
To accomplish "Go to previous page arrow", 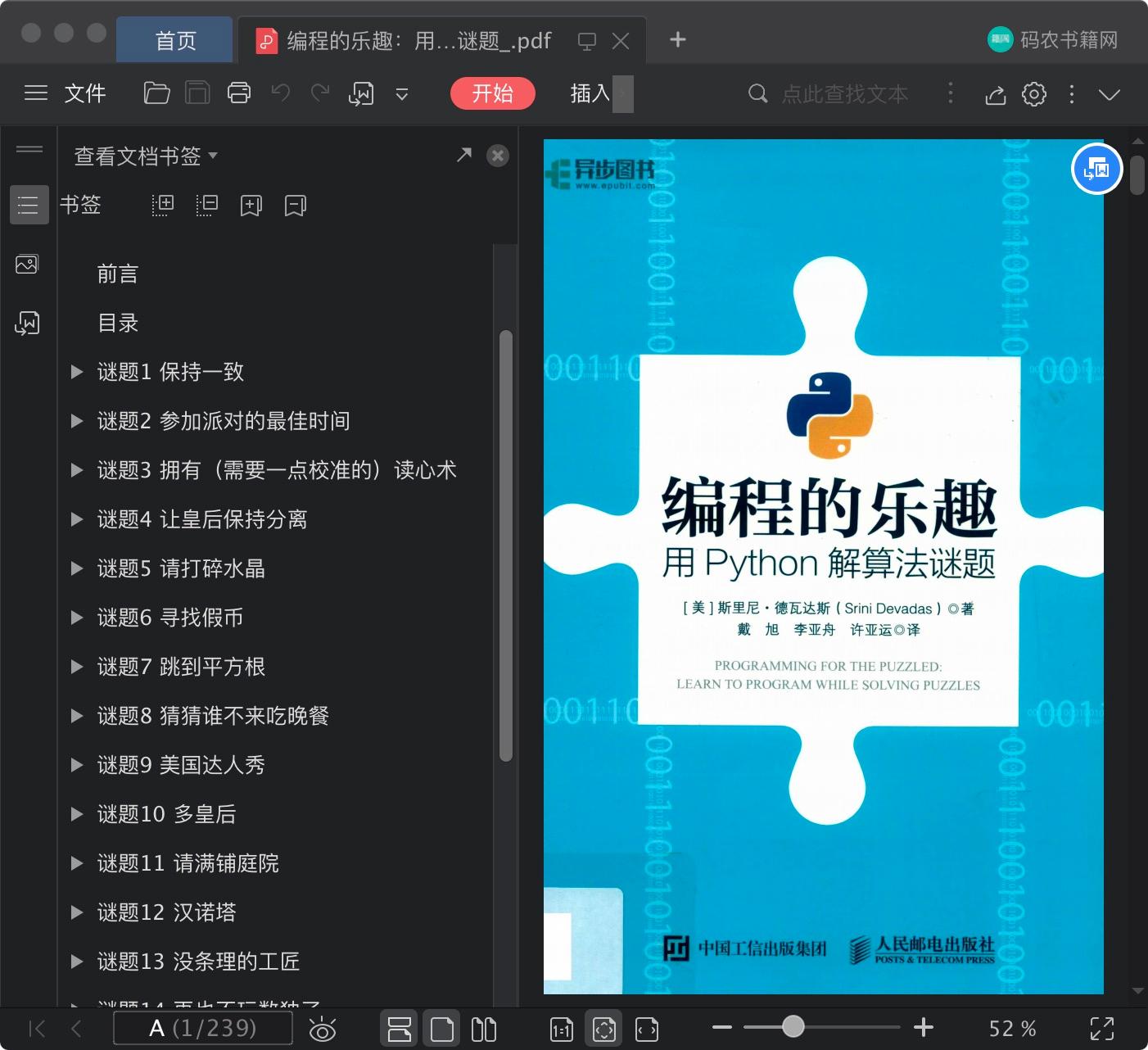I will [76, 1029].
